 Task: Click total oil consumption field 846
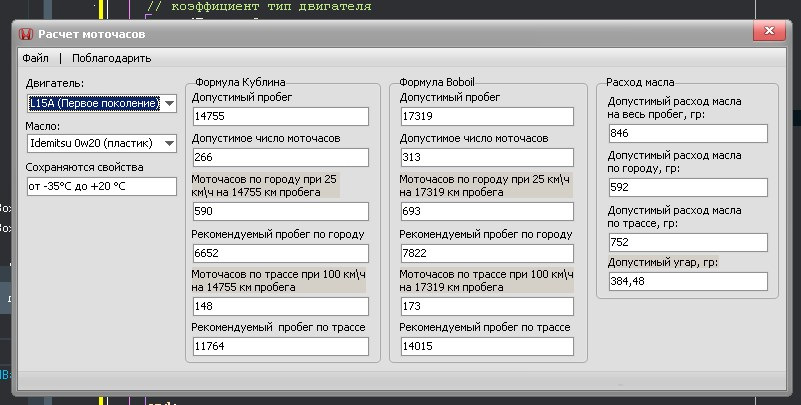click(688, 134)
